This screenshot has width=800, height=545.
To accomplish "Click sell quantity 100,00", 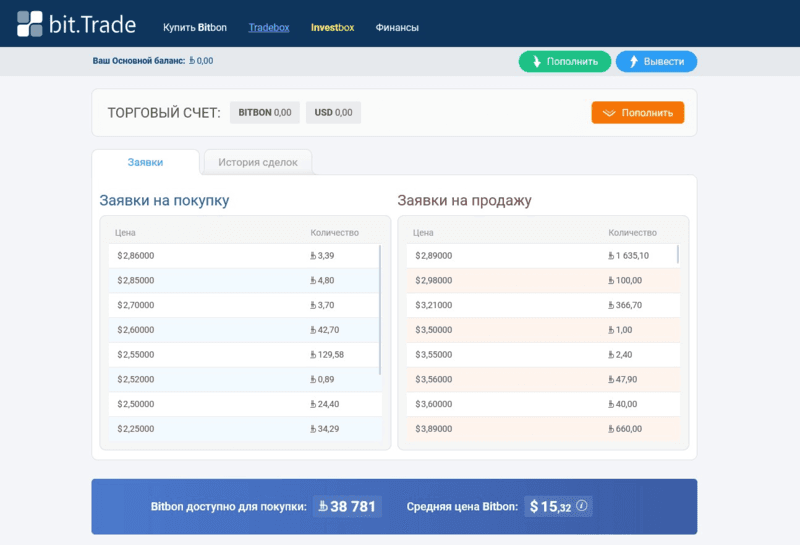I will coord(625,280).
